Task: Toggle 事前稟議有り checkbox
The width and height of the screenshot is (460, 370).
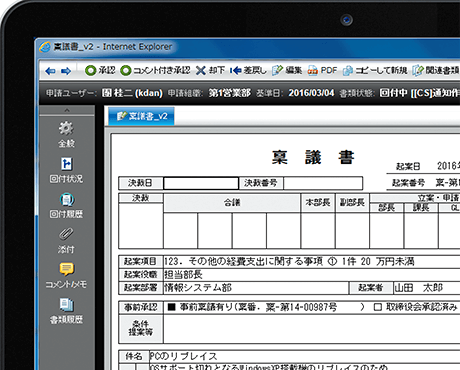Action: (172, 307)
